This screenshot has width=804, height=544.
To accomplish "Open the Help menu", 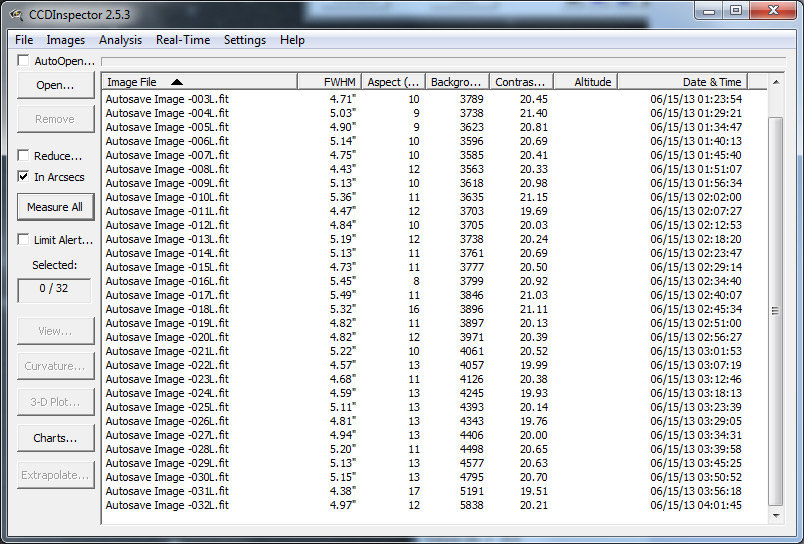I will point(292,40).
